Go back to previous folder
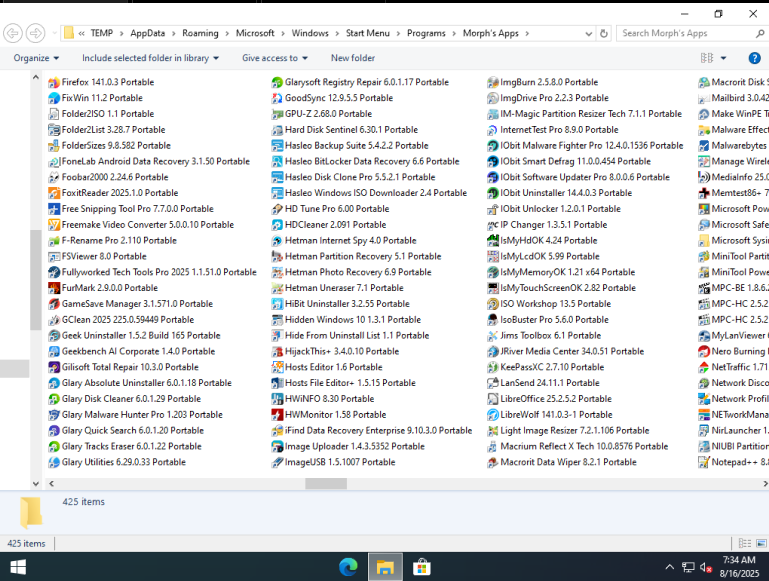The height and width of the screenshot is (581, 769). pos(13,33)
